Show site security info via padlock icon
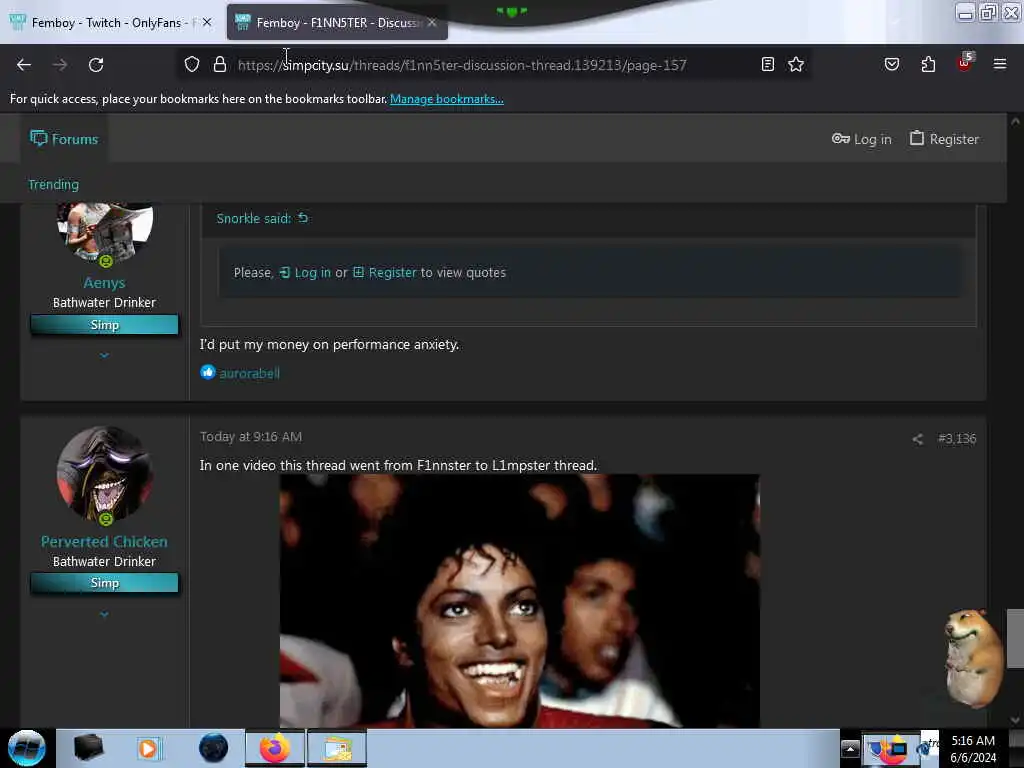The image size is (1024, 768). click(x=220, y=64)
